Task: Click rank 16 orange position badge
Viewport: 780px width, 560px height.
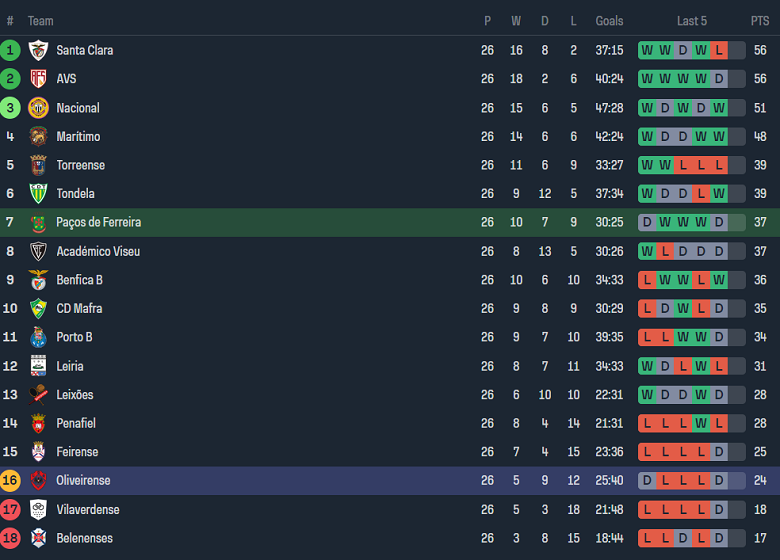Action: [10, 481]
